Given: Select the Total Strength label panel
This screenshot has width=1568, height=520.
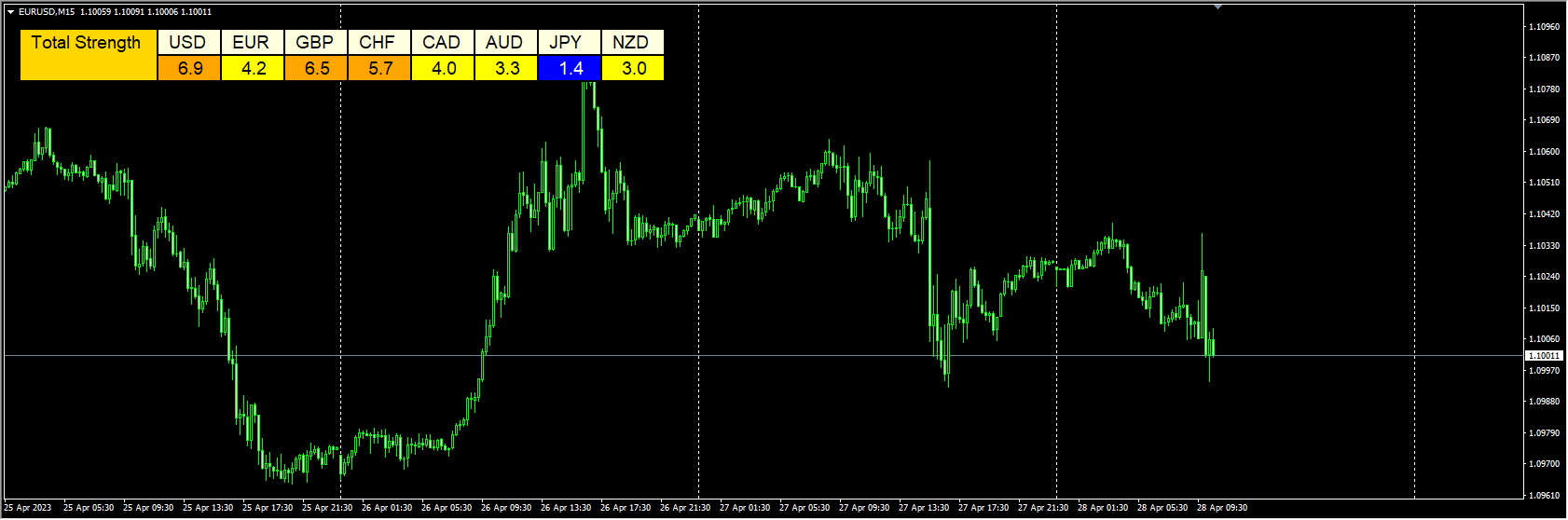Looking at the screenshot, I should (x=89, y=55).
